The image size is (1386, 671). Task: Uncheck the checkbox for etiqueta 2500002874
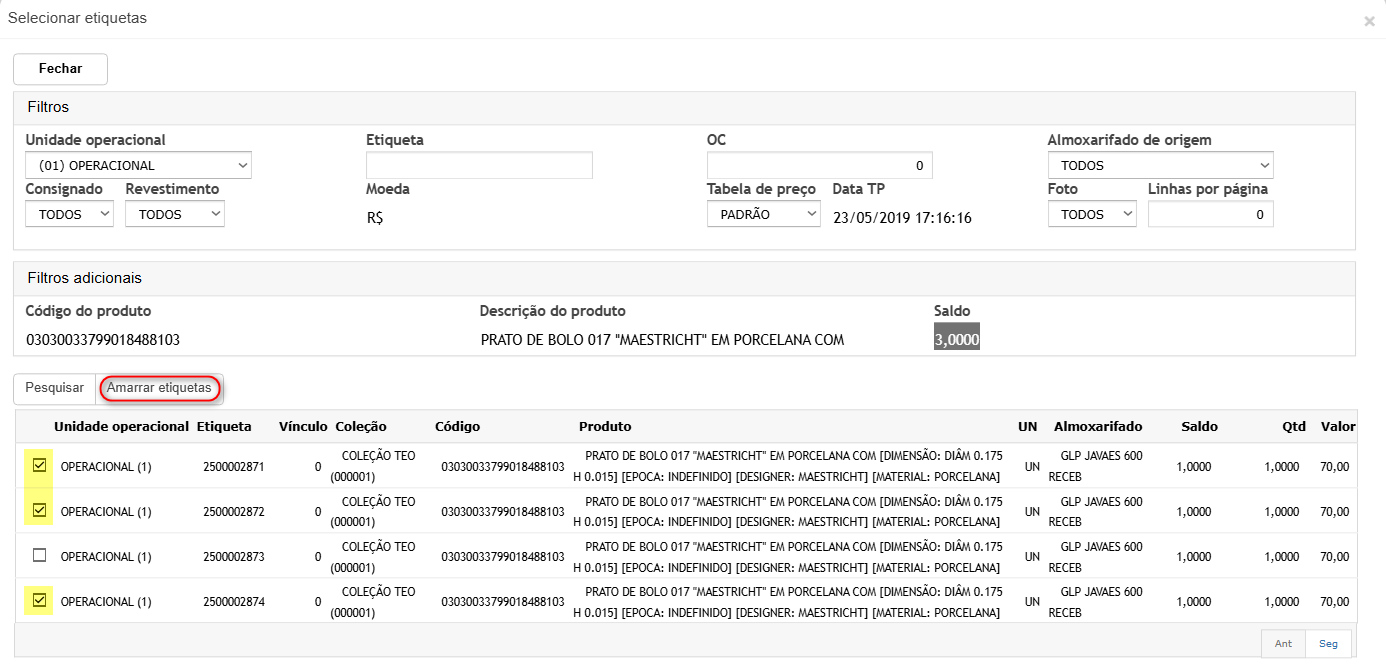(x=40, y=601)
